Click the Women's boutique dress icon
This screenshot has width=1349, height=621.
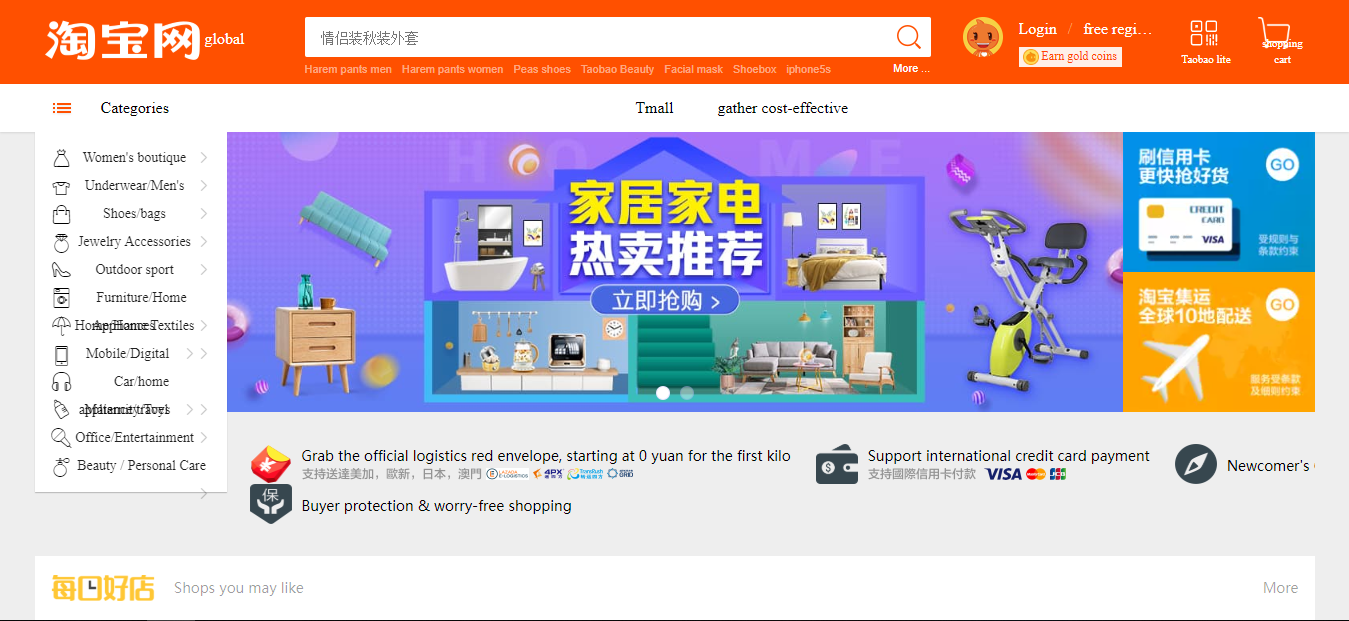click(61, 158)
